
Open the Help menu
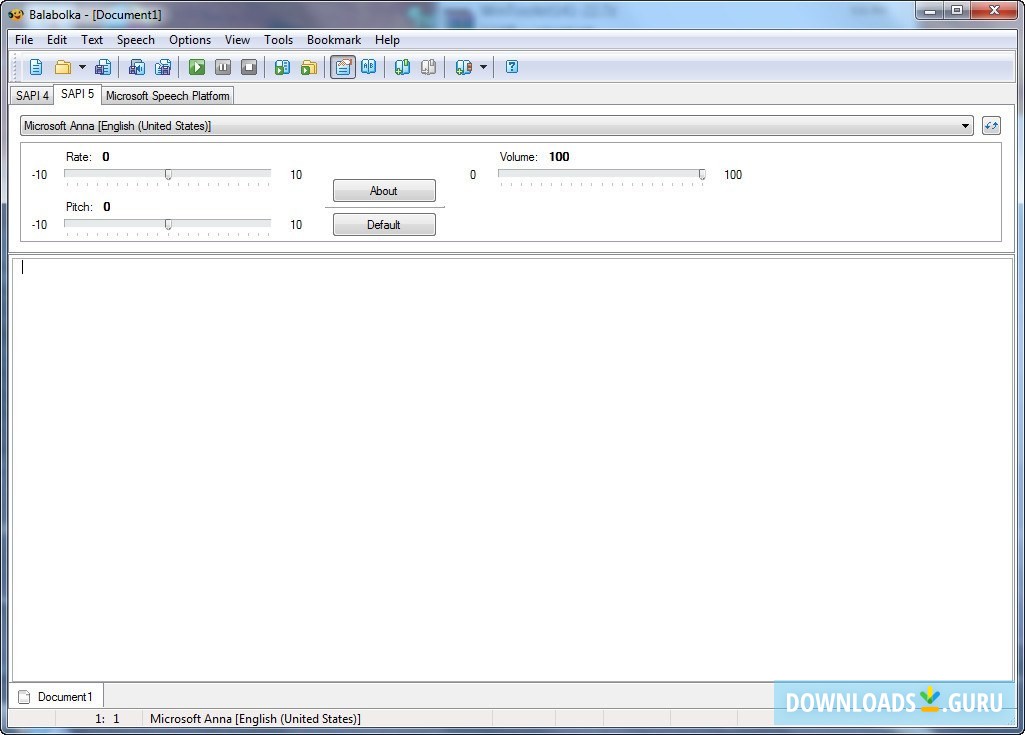tap(387, 40)
